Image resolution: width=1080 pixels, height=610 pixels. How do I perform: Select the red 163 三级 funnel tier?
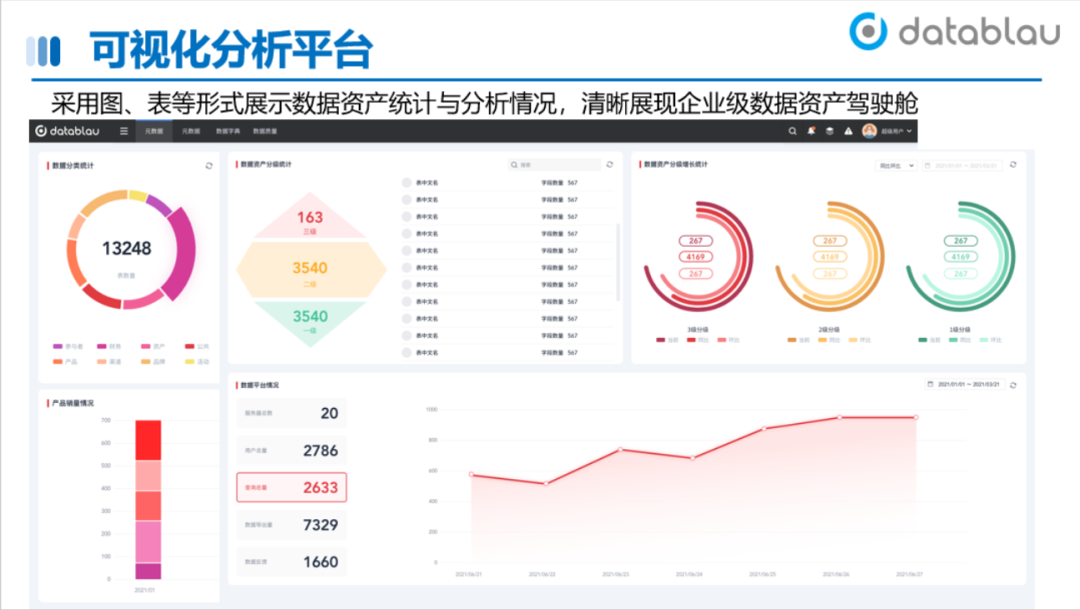click(310, 218)
